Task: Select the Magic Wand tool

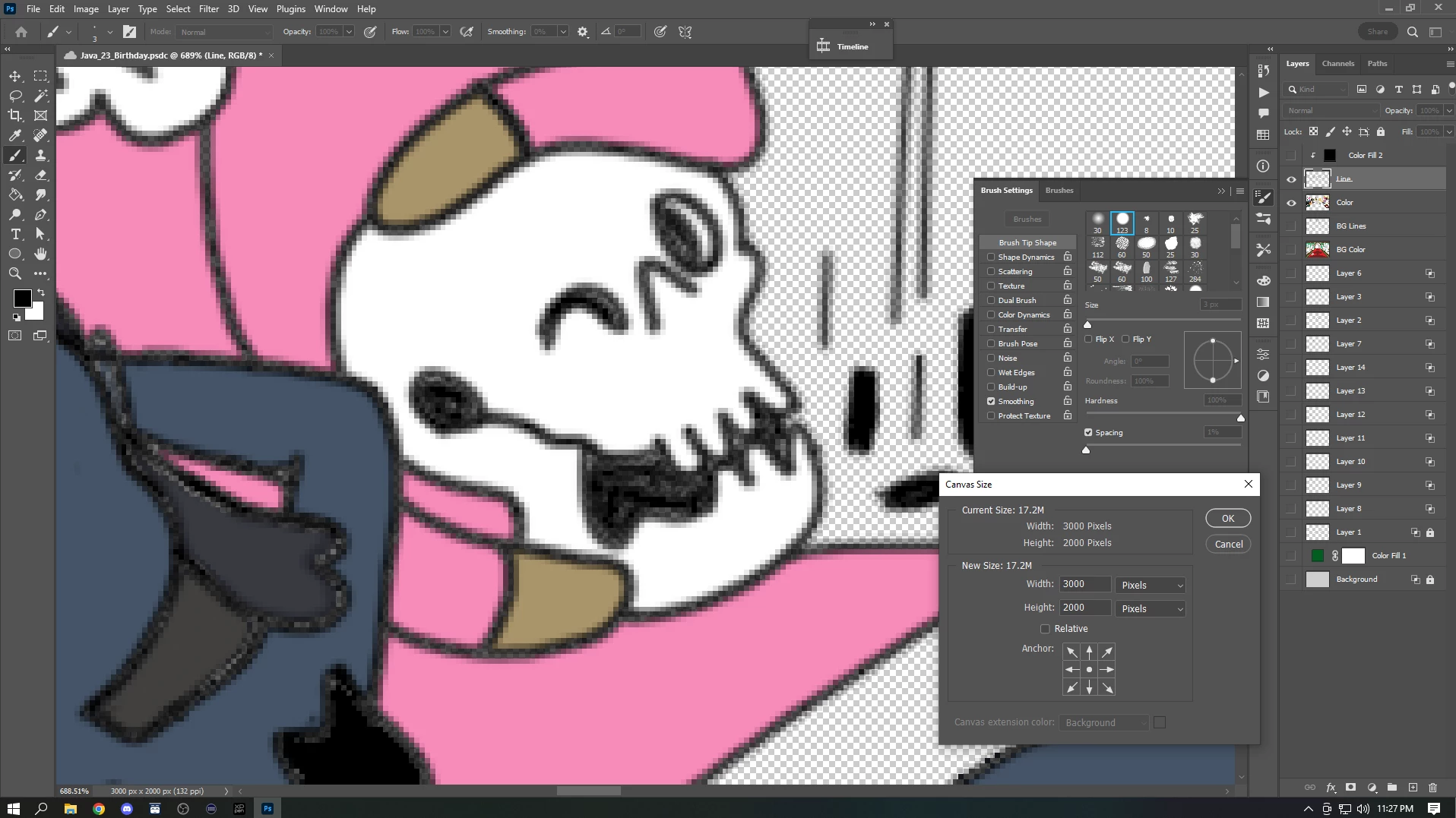Action: [x=41, y=96]
